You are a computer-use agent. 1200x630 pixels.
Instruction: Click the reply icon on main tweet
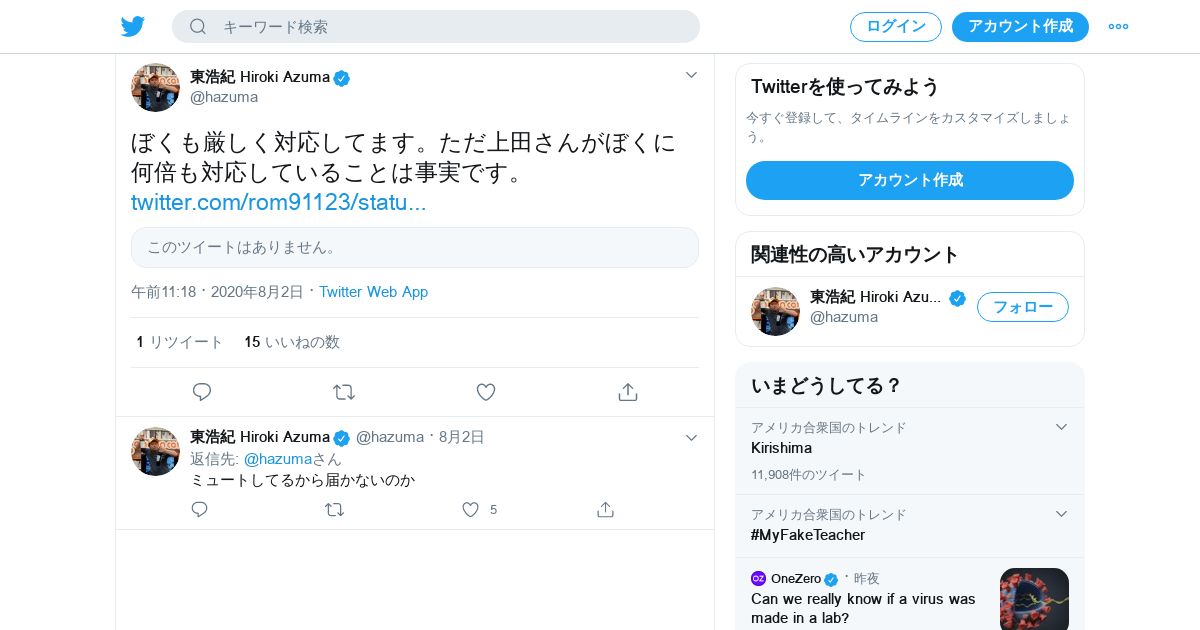(202, 392)
